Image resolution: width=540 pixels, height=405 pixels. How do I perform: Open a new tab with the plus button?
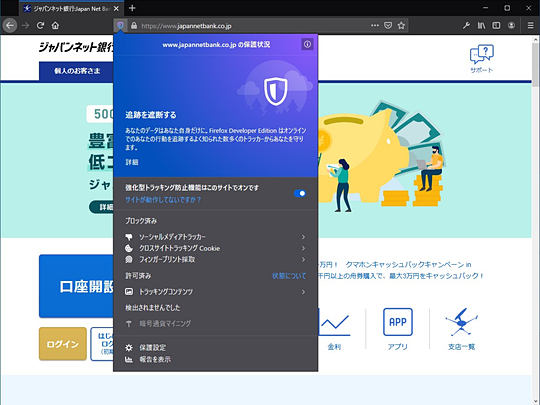coord(132,8)
